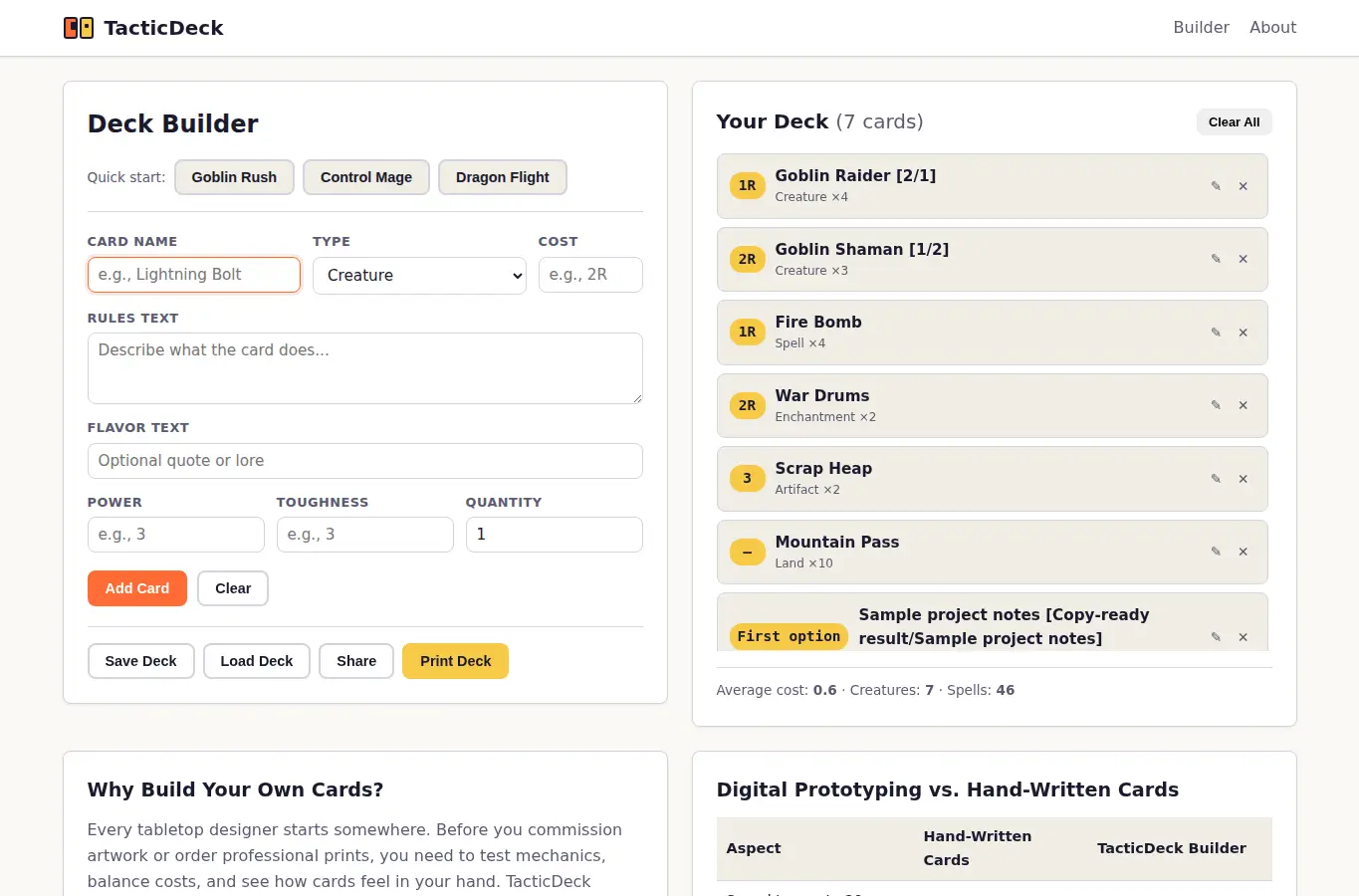1359x896 pixels.
Task: Edit the Mountain Pass land
Action: click(1216, 552)
